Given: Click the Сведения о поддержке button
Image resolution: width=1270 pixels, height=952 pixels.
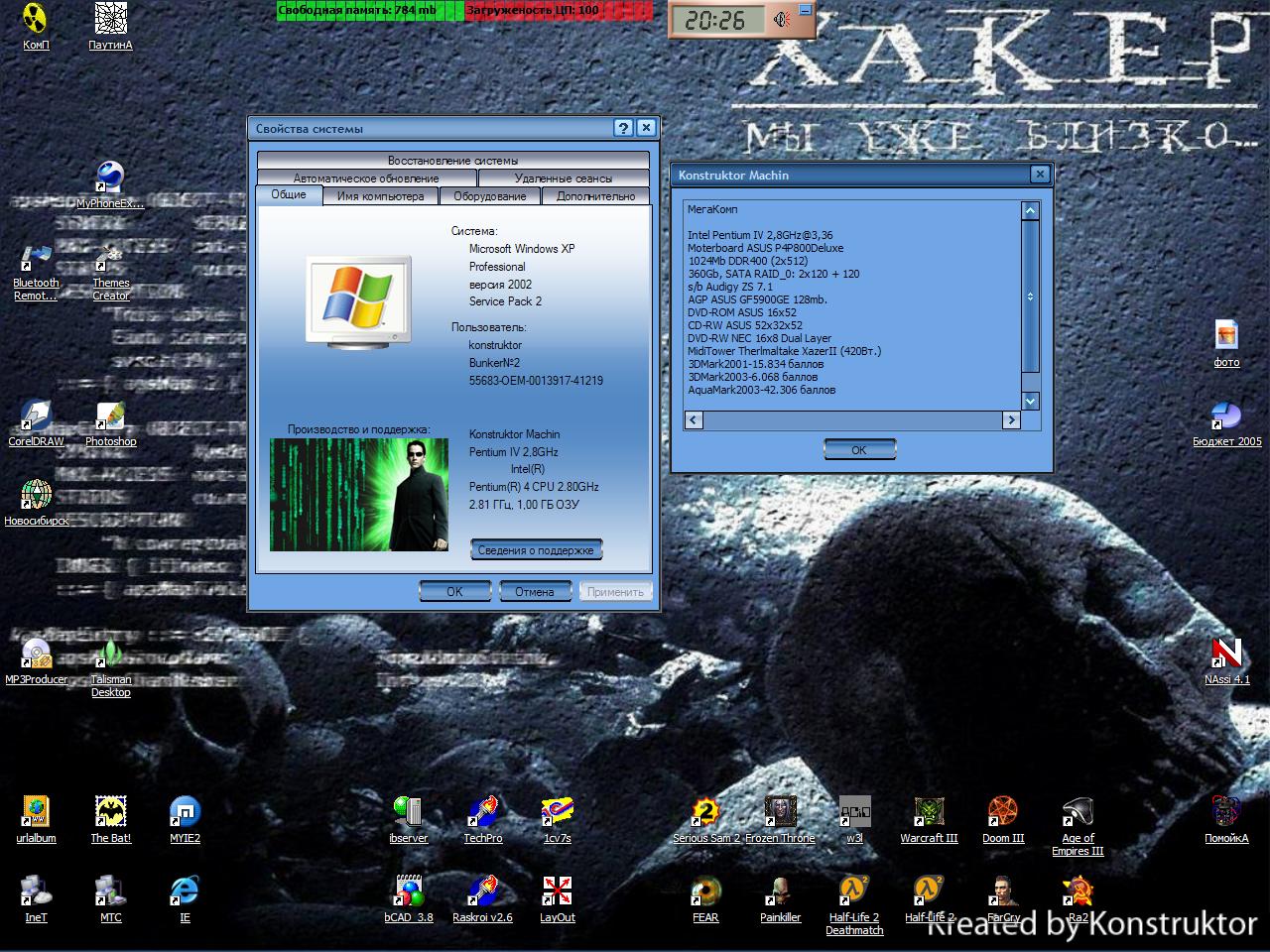Looking at the screenshot, I should click(x=536, y=550).
